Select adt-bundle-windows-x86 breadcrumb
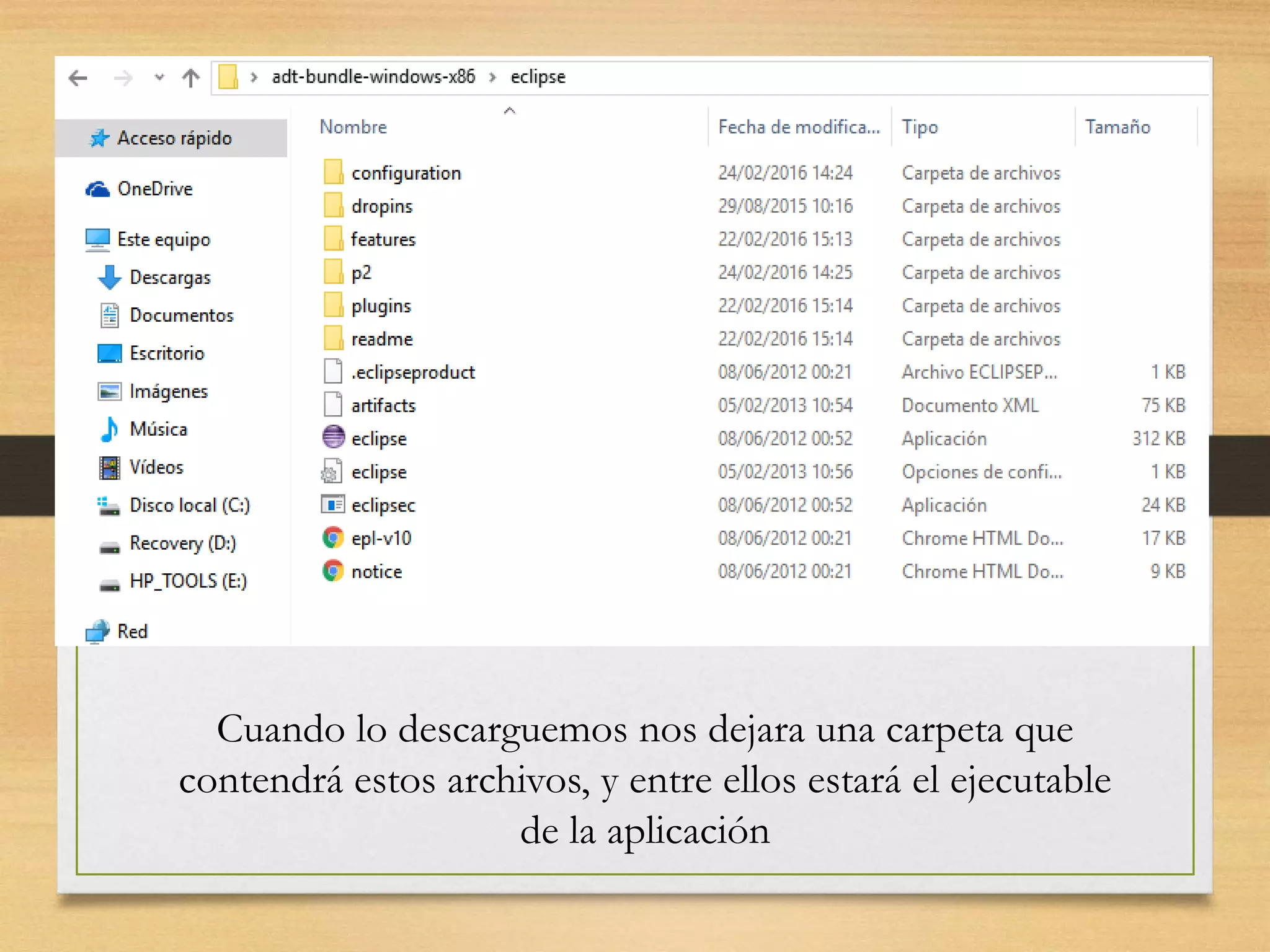 coord(373,77)
